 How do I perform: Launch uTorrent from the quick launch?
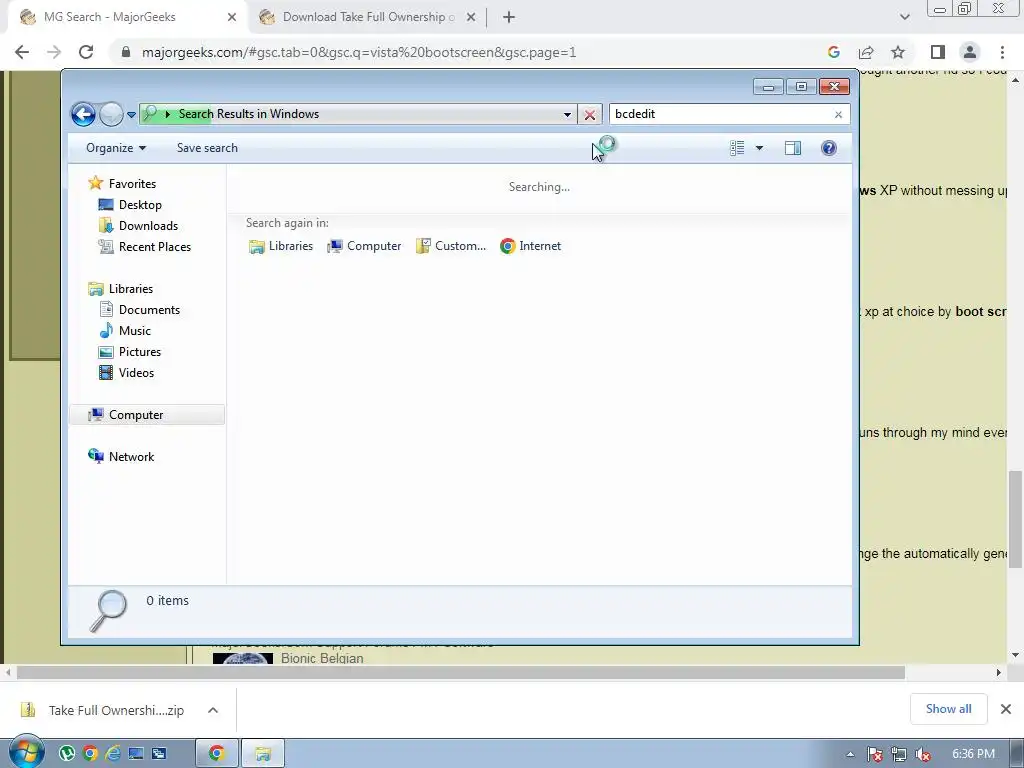tap(67, 754)
